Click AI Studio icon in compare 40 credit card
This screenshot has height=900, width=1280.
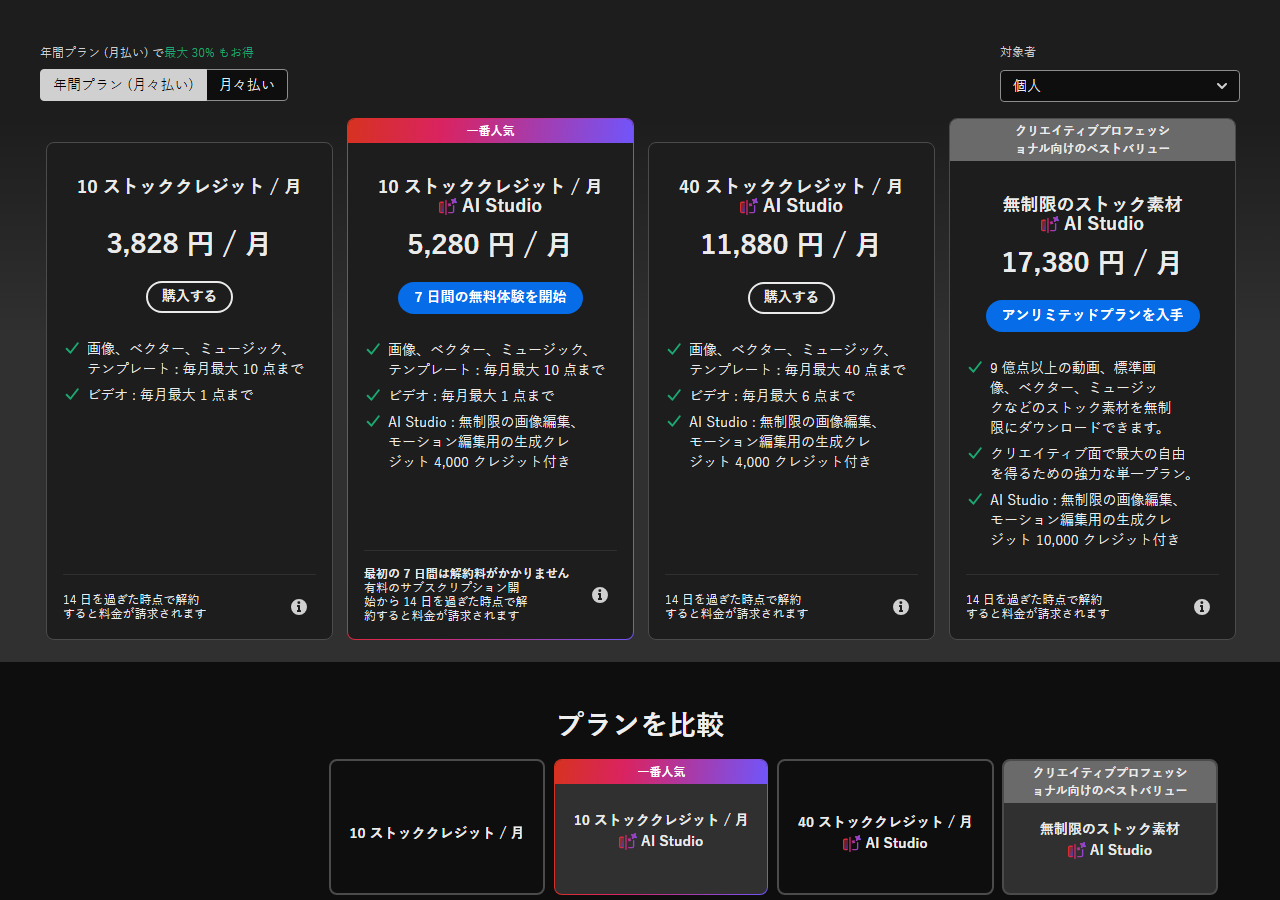(852, 843)
